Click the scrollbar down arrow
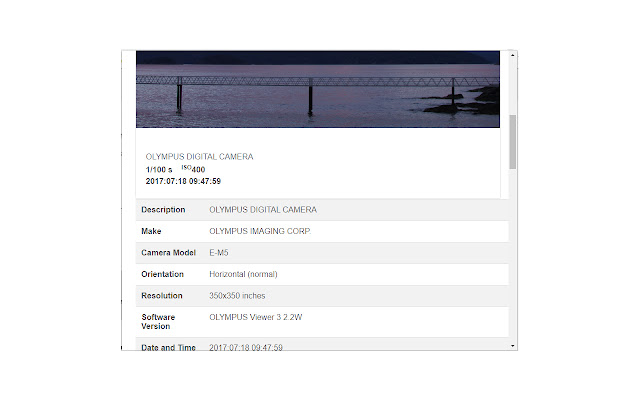 point(513,345)
